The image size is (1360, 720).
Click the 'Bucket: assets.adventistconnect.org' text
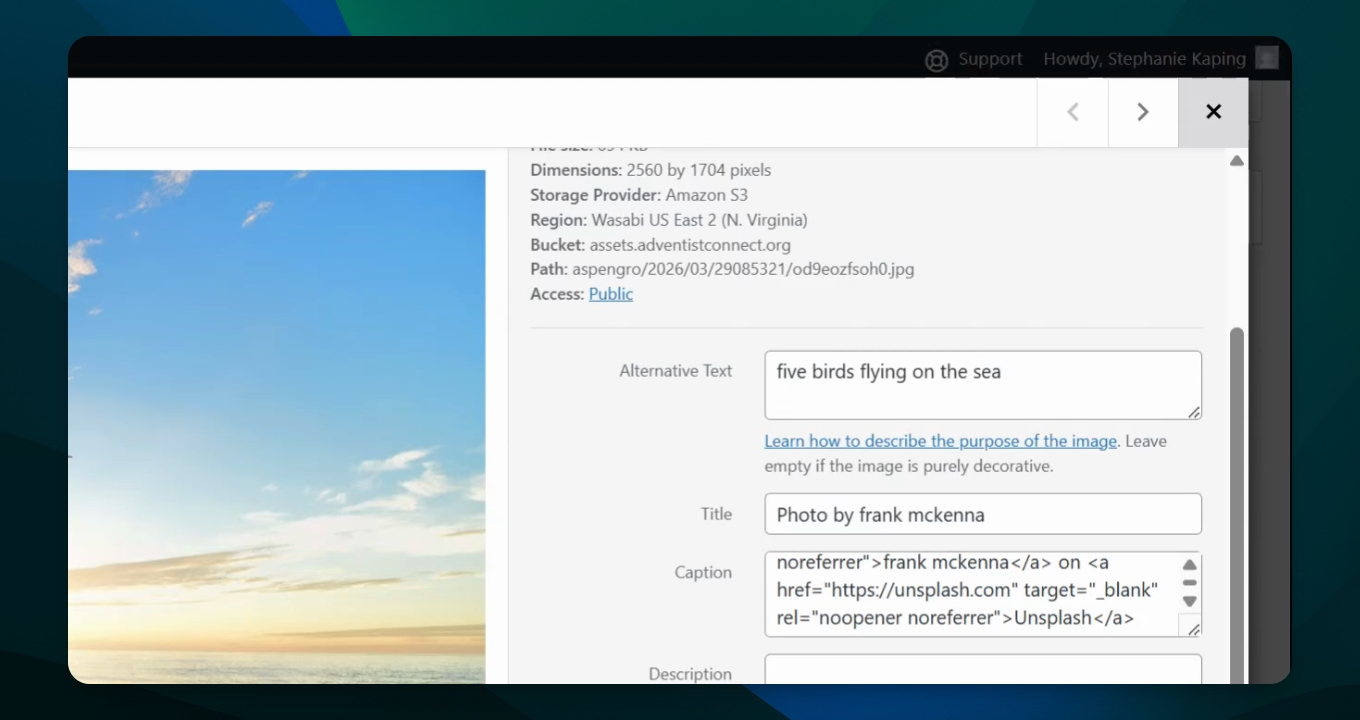pyautogui.click(x=660, y=245)
